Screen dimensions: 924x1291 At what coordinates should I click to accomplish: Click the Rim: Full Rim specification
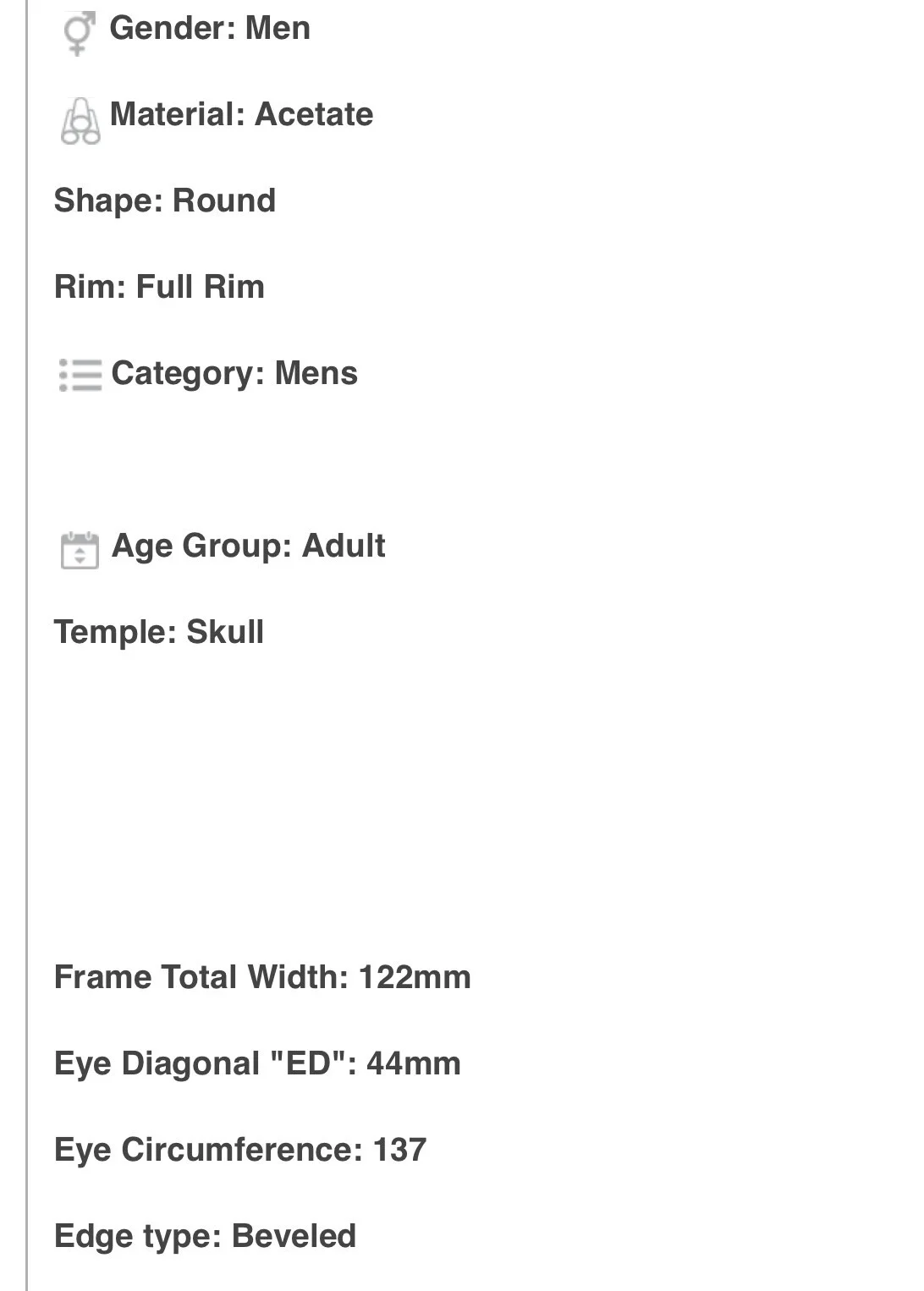coord(159,287)
